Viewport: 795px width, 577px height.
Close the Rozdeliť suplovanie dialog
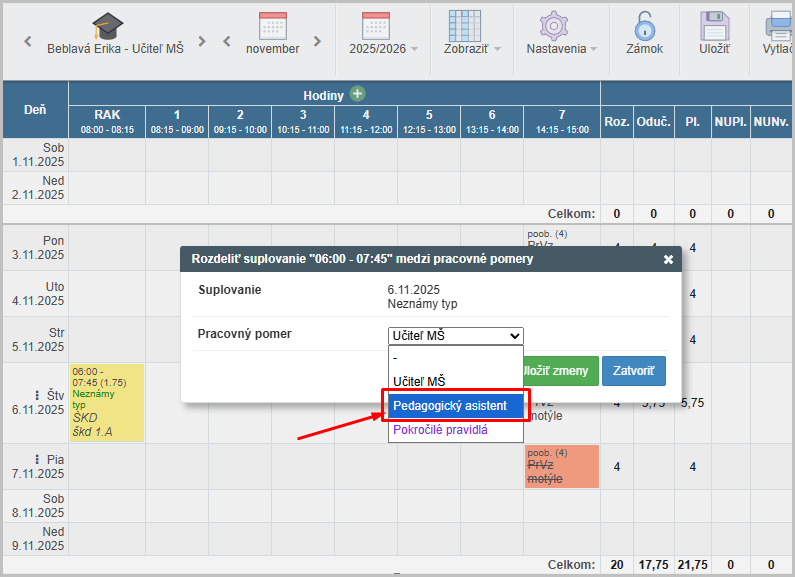[x=668, y=259]
